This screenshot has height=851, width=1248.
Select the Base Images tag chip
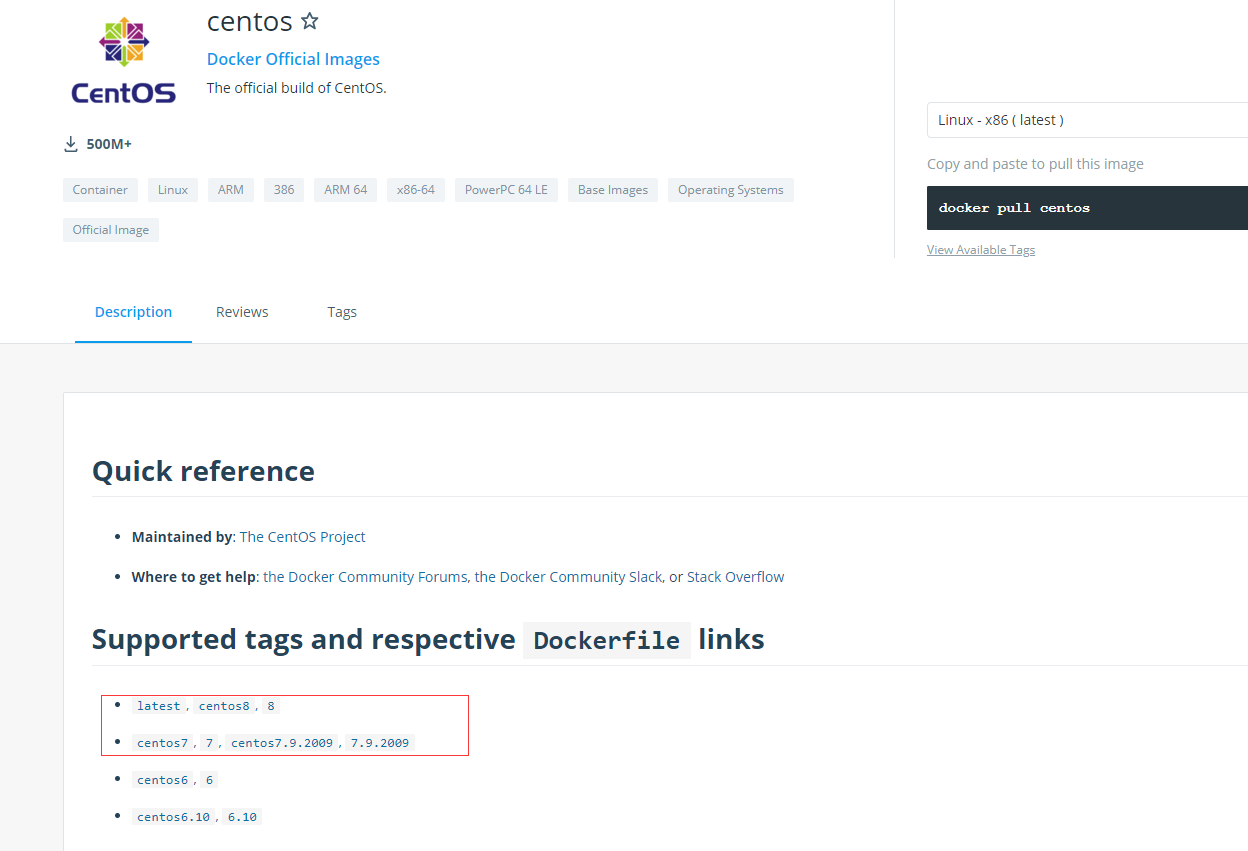pyautogui.click(x=613, y=190)
